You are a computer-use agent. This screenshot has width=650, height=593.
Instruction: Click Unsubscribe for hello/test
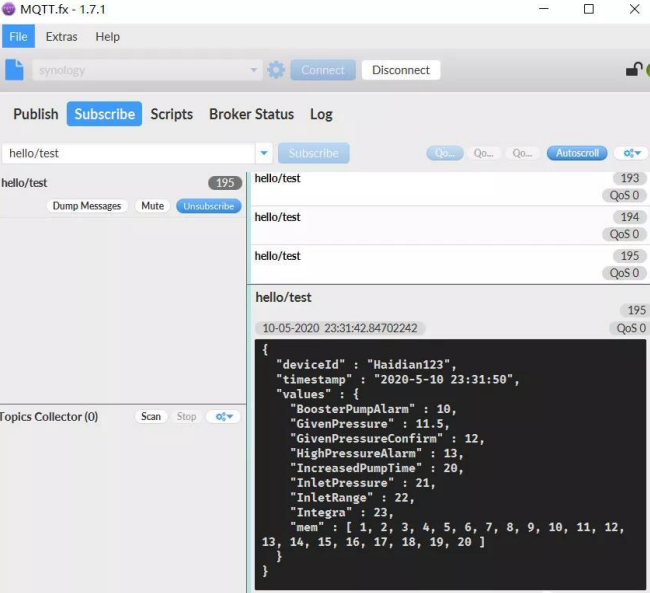[208, 206]
